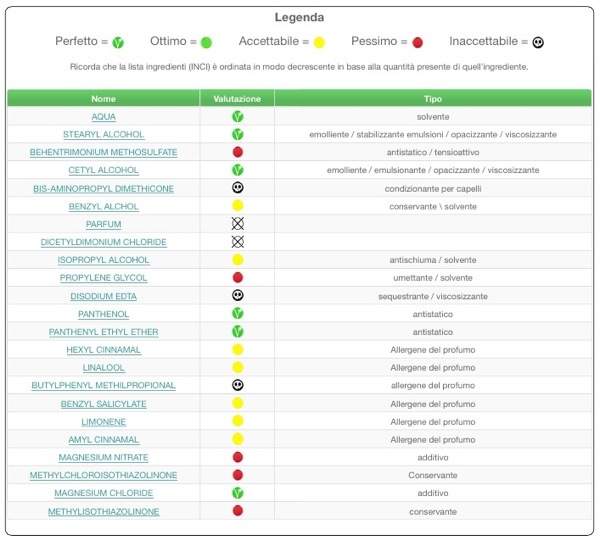Click the green rating icon for MAGNESIUM CHLORIDE
This screenshot has height=541, width=600.
[238, 494]
